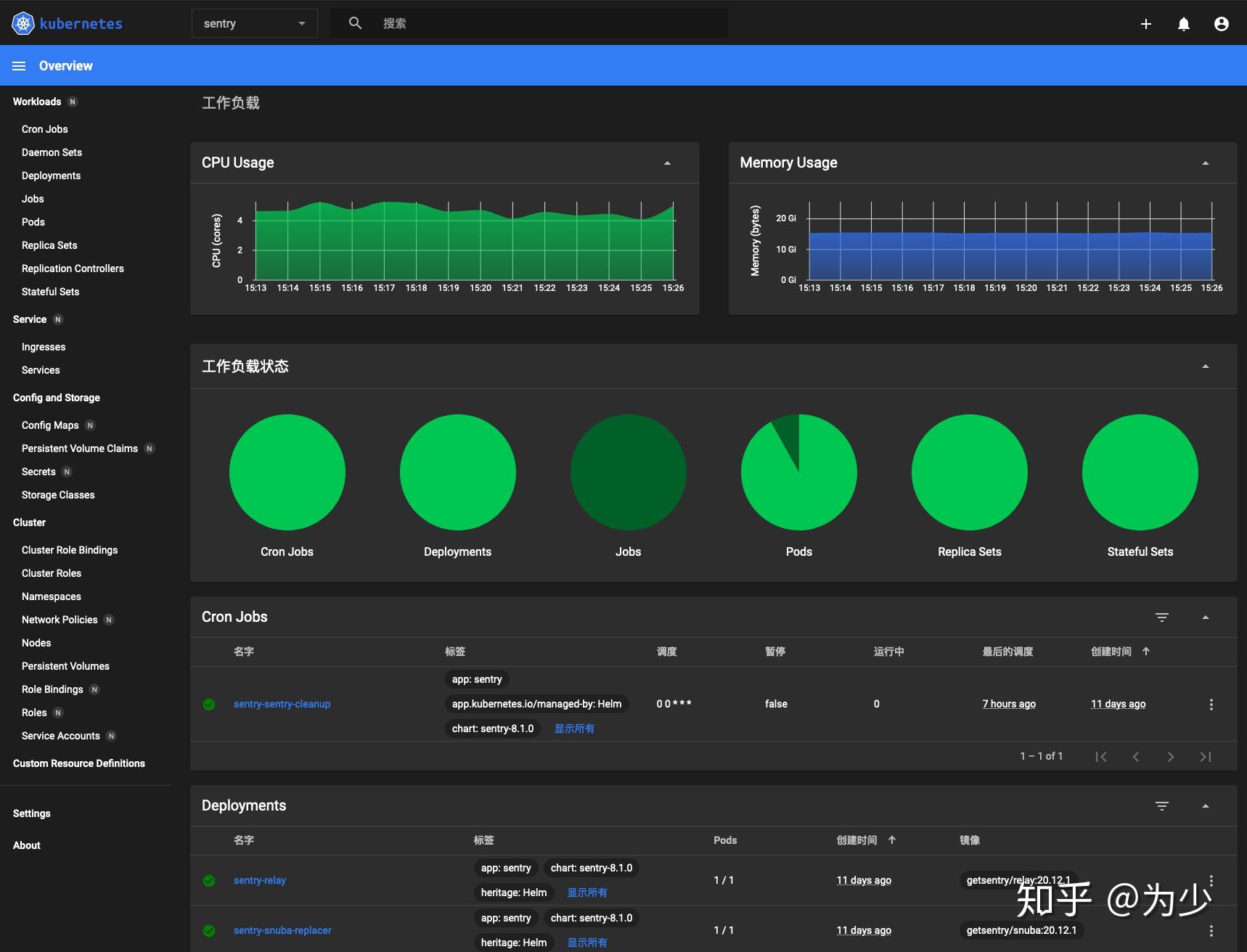1247x952 pixels.
Task: Open Secrets in sidebar
Action: tap(38, 472)
